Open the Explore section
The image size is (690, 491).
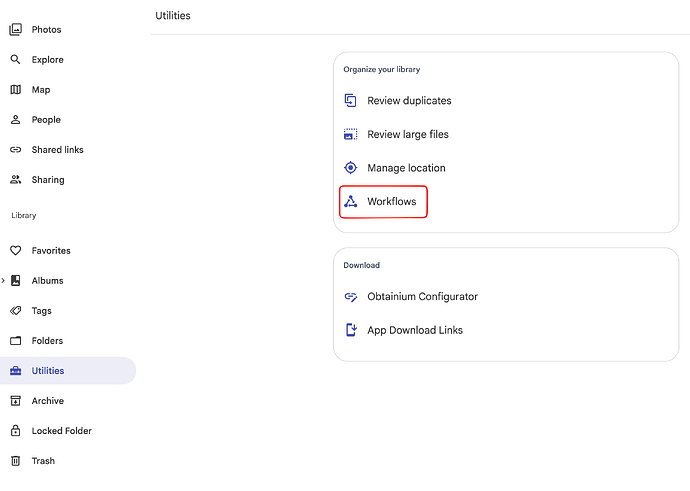(48, 59)
